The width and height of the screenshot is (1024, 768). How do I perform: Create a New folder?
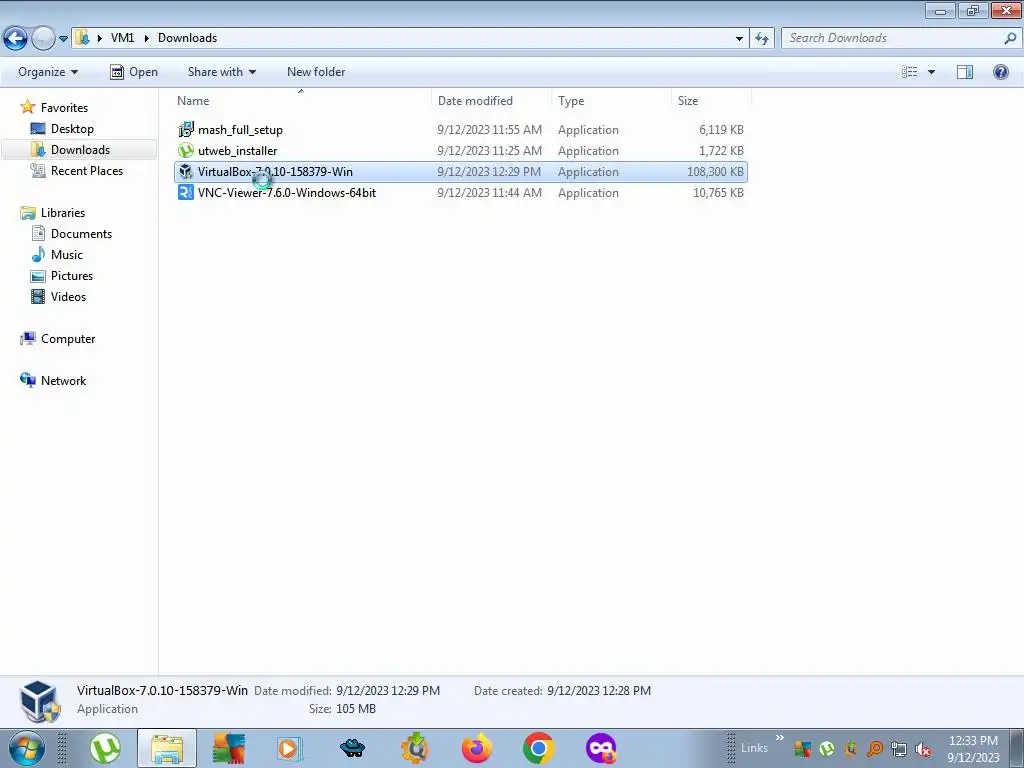point(316,72)
